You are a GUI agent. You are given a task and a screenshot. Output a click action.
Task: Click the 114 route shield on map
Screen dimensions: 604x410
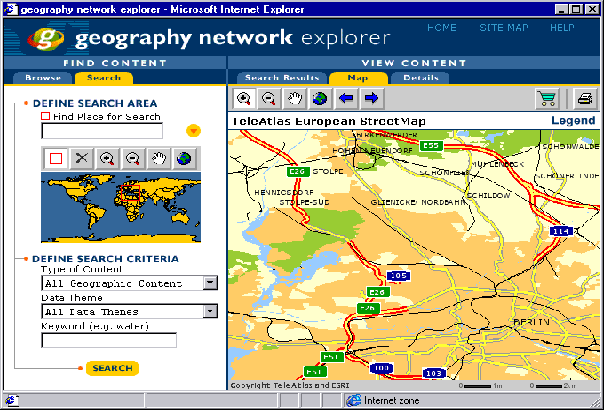click(x=561, y=231)
